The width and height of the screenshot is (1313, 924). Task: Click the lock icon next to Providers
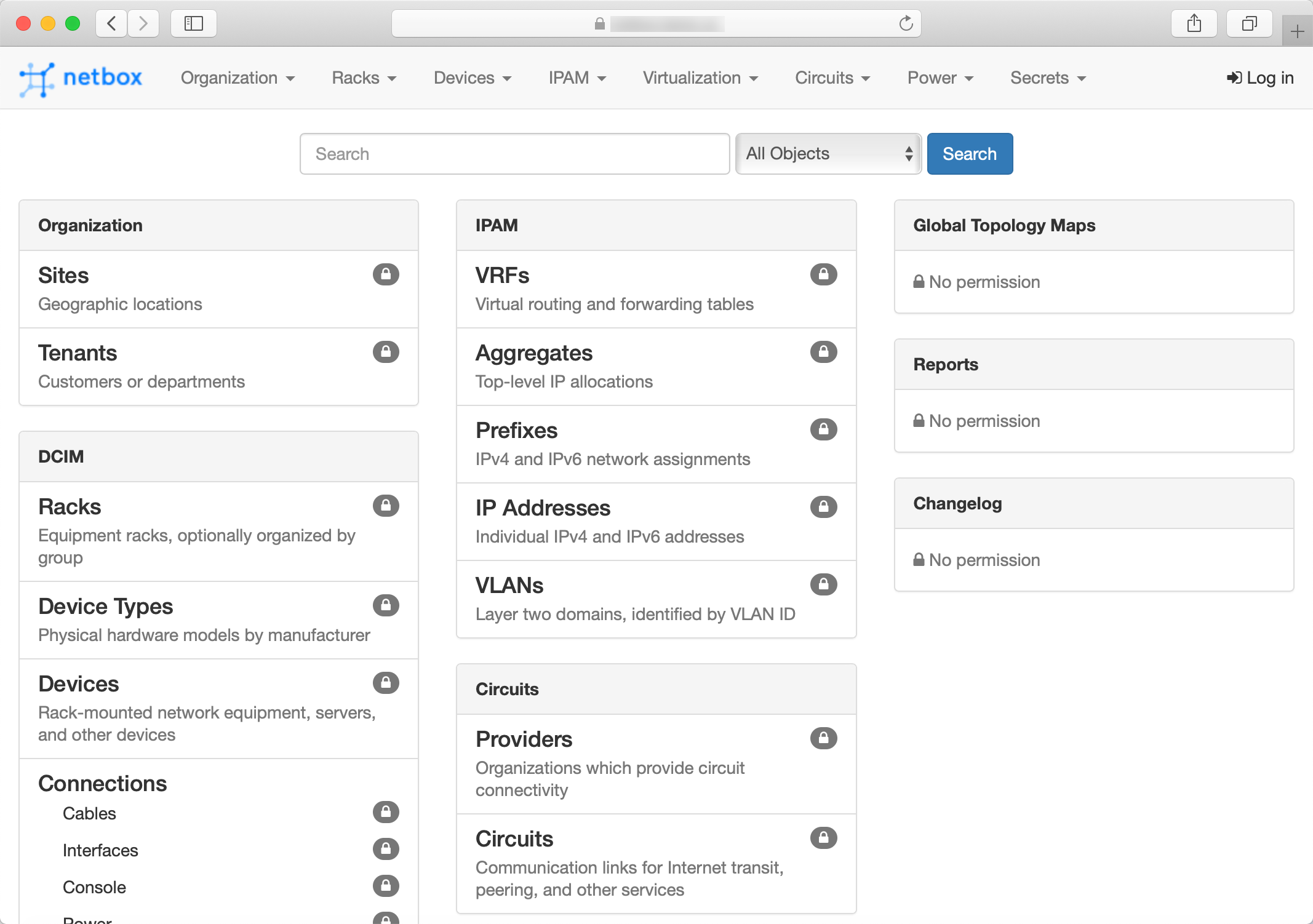click(x=823, y=738)
